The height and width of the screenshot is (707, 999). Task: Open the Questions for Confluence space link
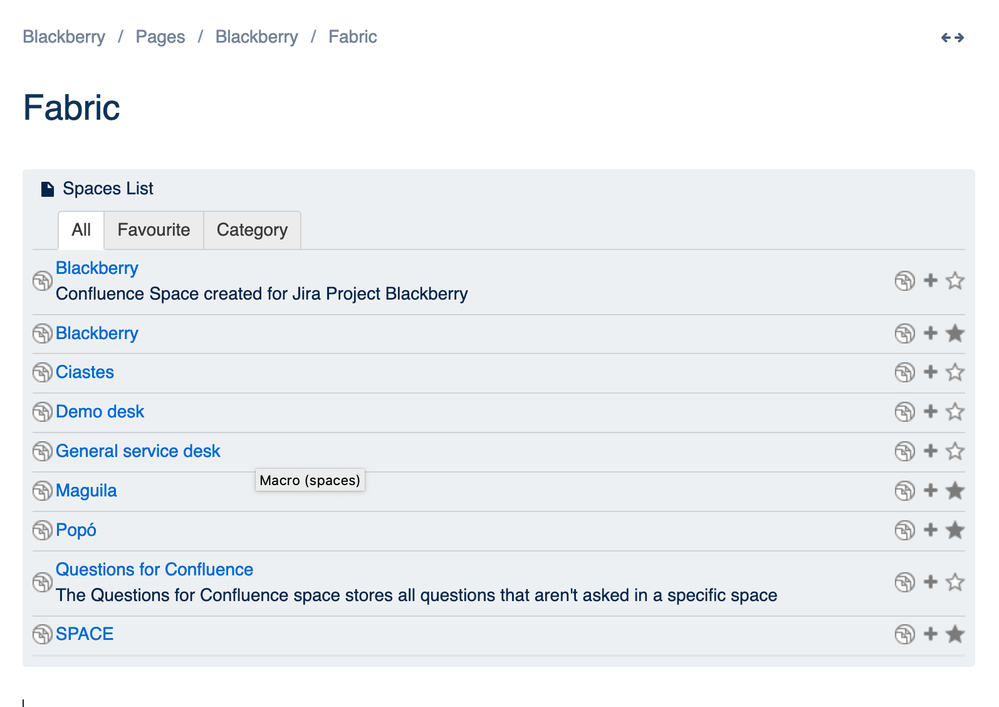(x=154, y=570)
